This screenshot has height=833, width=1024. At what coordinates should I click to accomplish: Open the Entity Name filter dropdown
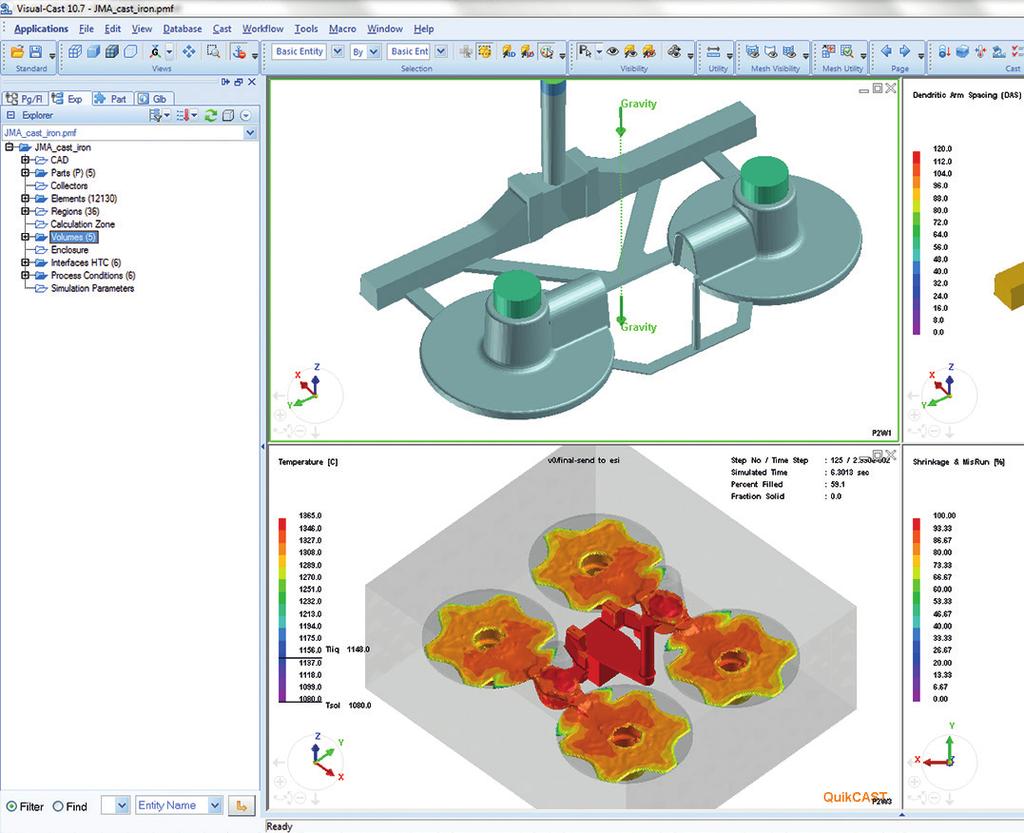point(215,806)
